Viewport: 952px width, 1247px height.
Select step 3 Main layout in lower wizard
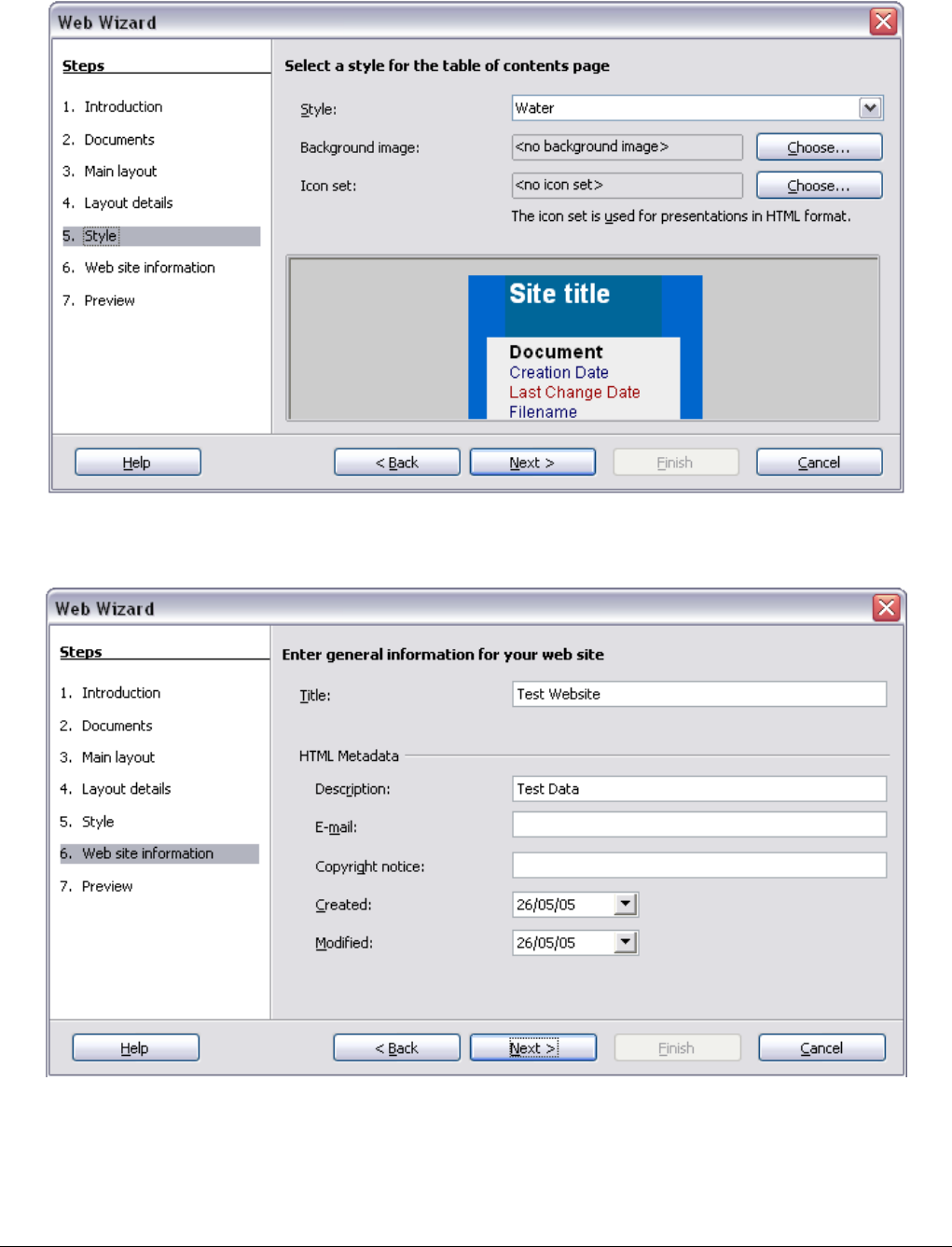[x=107, y=757]
